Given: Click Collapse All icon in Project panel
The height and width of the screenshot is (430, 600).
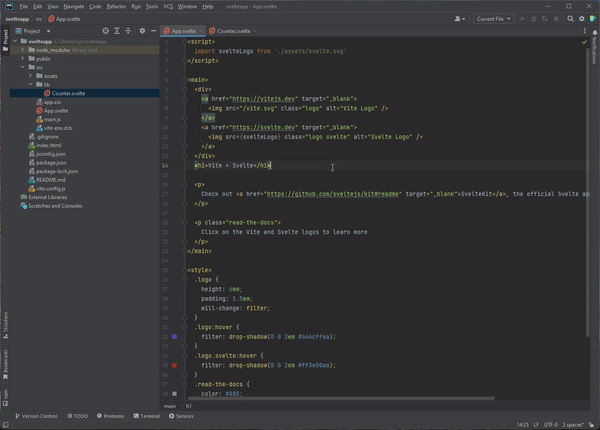Looking at the screenshot, I should click(128, 31).
